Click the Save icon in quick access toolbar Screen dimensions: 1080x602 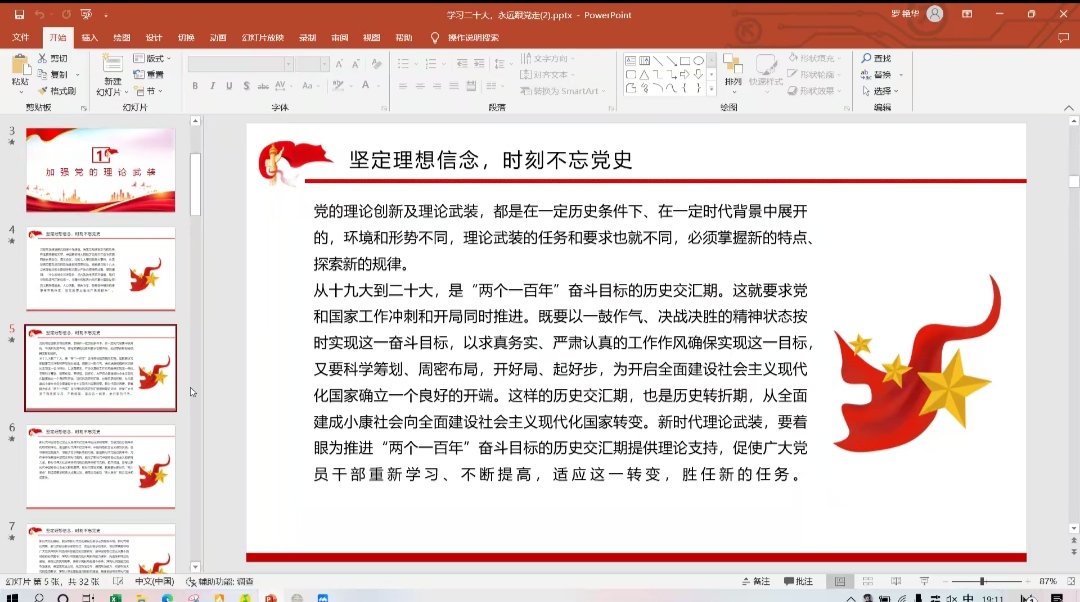click(19, 15)
